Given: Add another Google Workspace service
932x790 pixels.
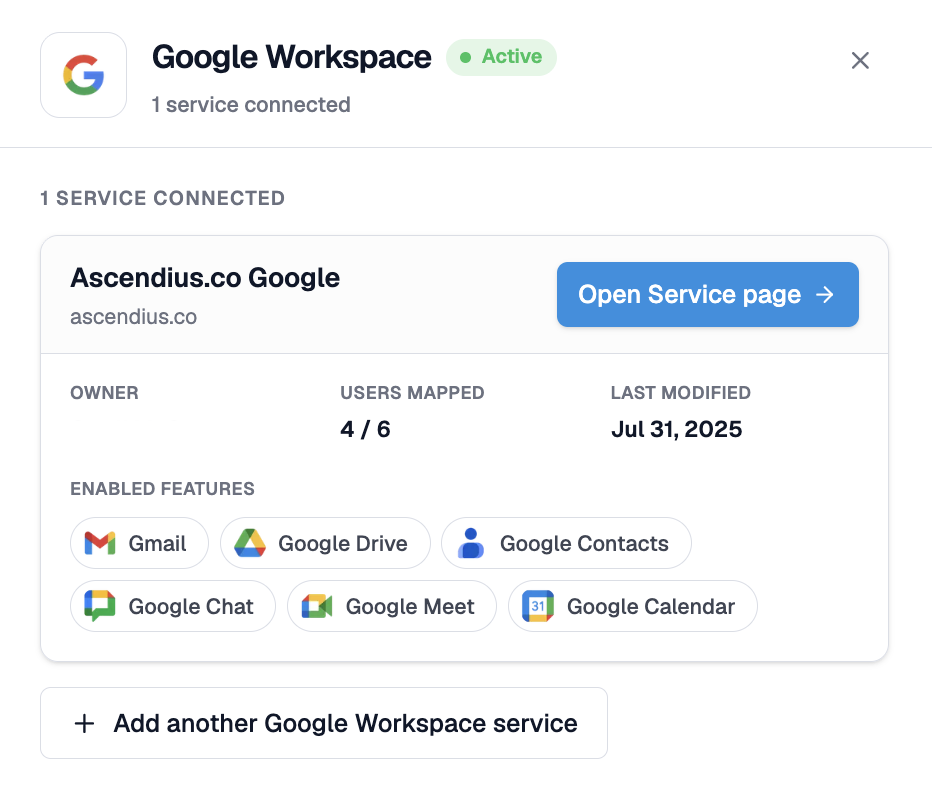Looking at the screenshot, I should coord(324,723).
